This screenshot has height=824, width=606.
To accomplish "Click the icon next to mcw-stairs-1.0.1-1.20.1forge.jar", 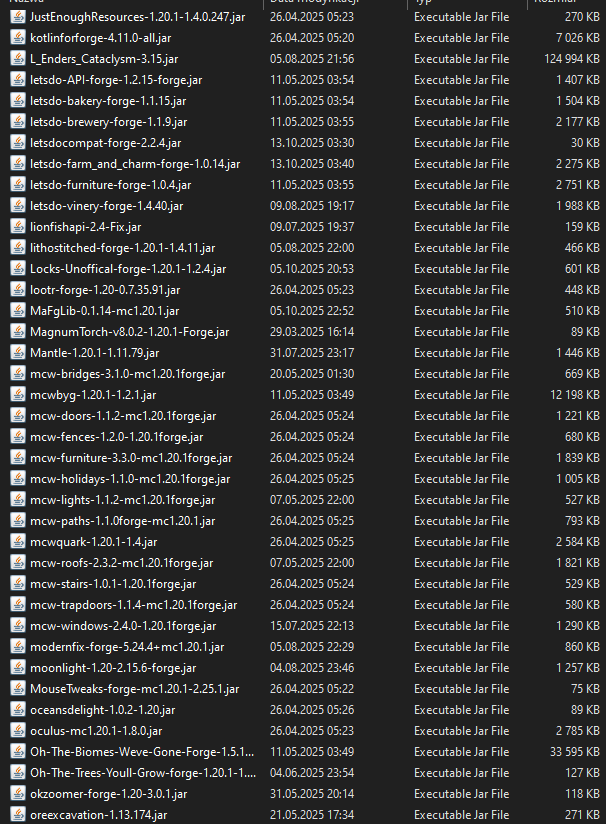I will point(18,584).
